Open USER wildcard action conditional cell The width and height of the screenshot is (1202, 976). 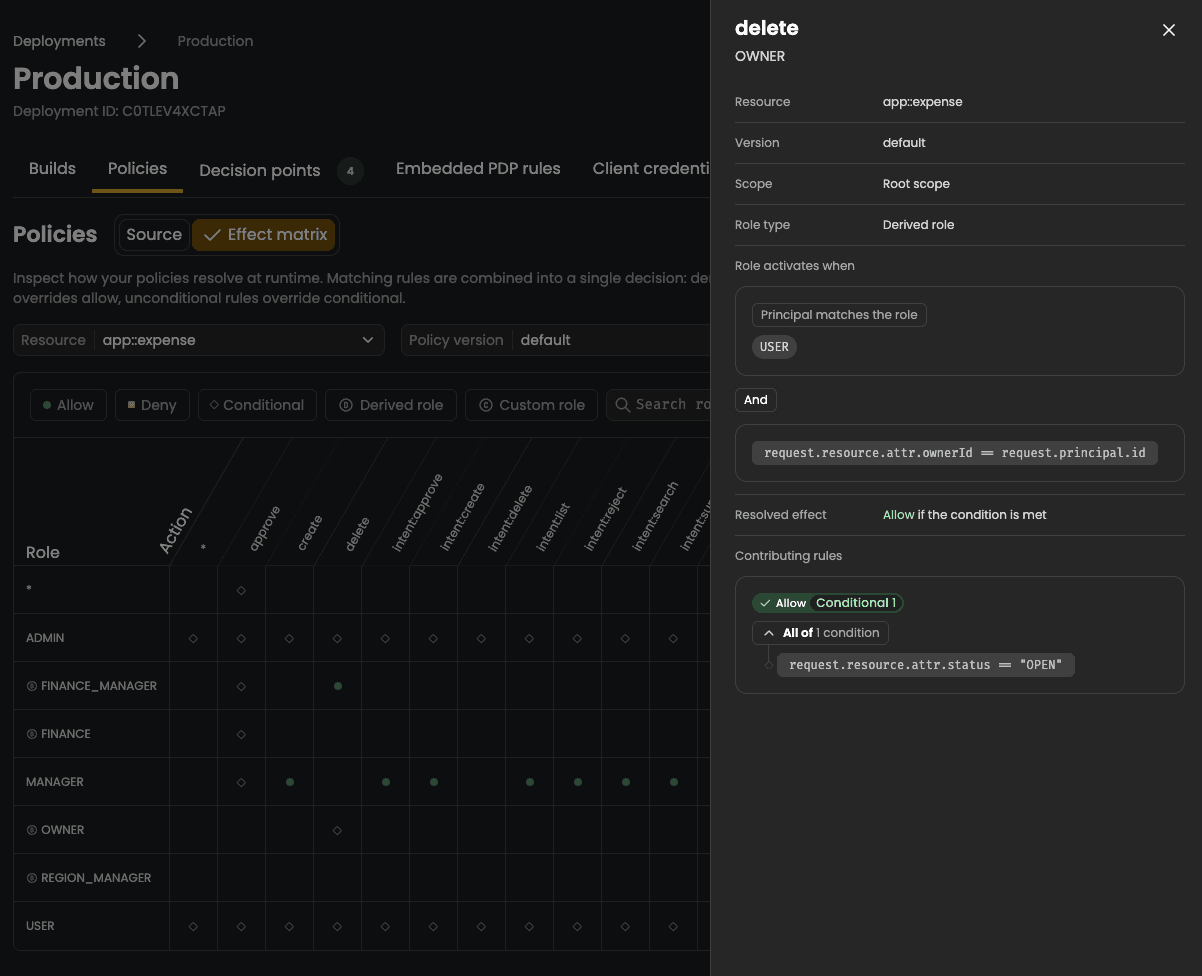point(193,926)
